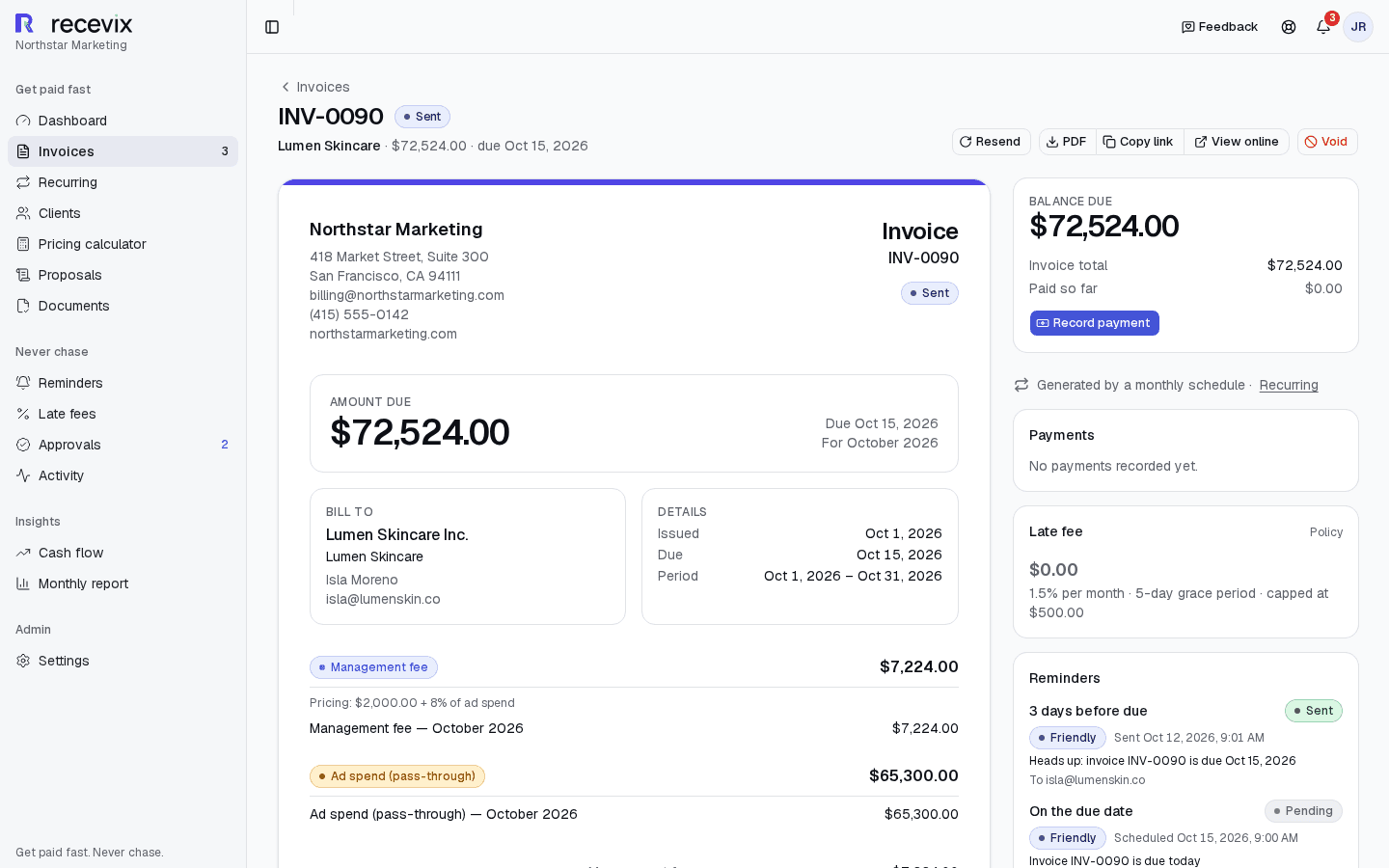Download the invoice as PDF

pyautogui.click(x=1067, y=142)
